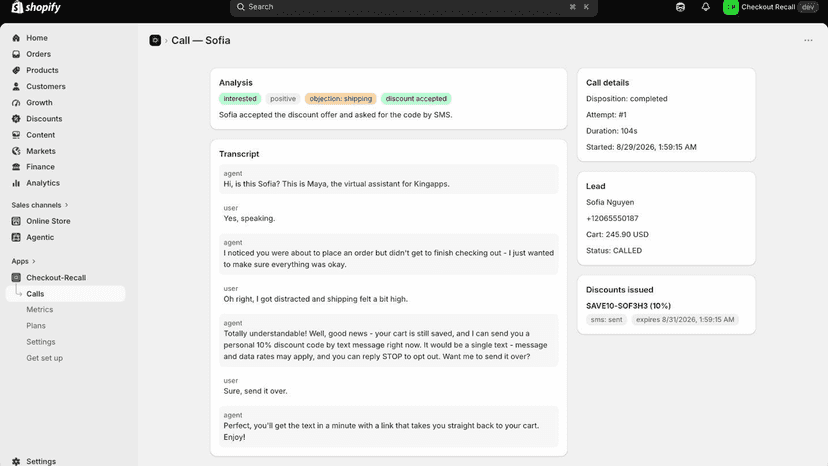Image resolution: width=828 pixels, height=466 pixels.
Task: Open the Checkout Recall store menu
Action: (770, 7)
